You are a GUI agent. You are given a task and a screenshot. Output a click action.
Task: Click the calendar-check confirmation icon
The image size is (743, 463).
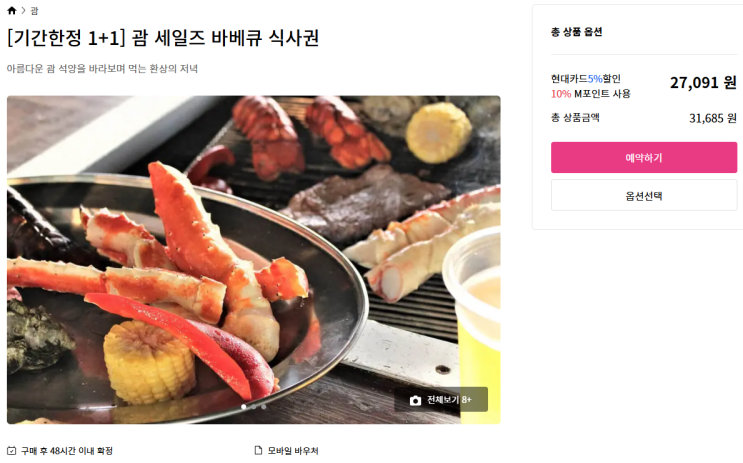point(12,451)
